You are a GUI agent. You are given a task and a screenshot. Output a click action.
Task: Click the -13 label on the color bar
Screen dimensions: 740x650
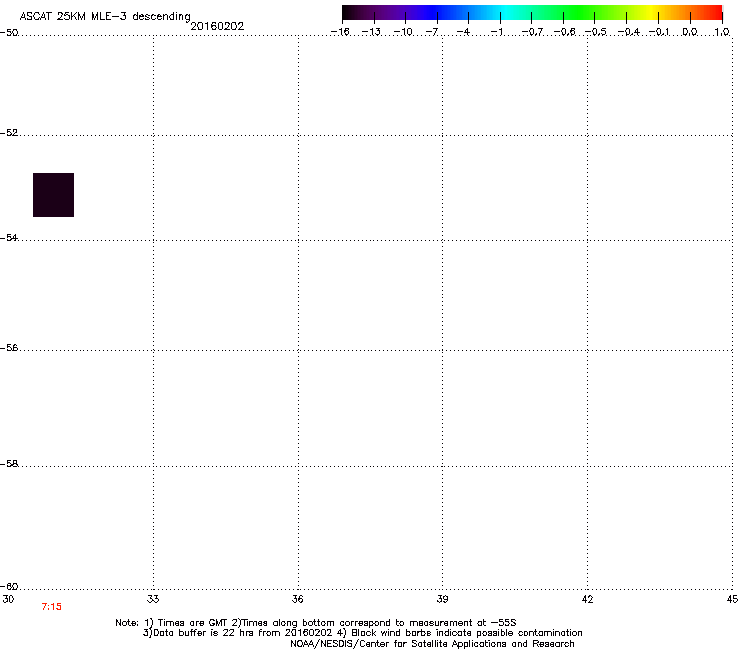[x=371, y=32]
